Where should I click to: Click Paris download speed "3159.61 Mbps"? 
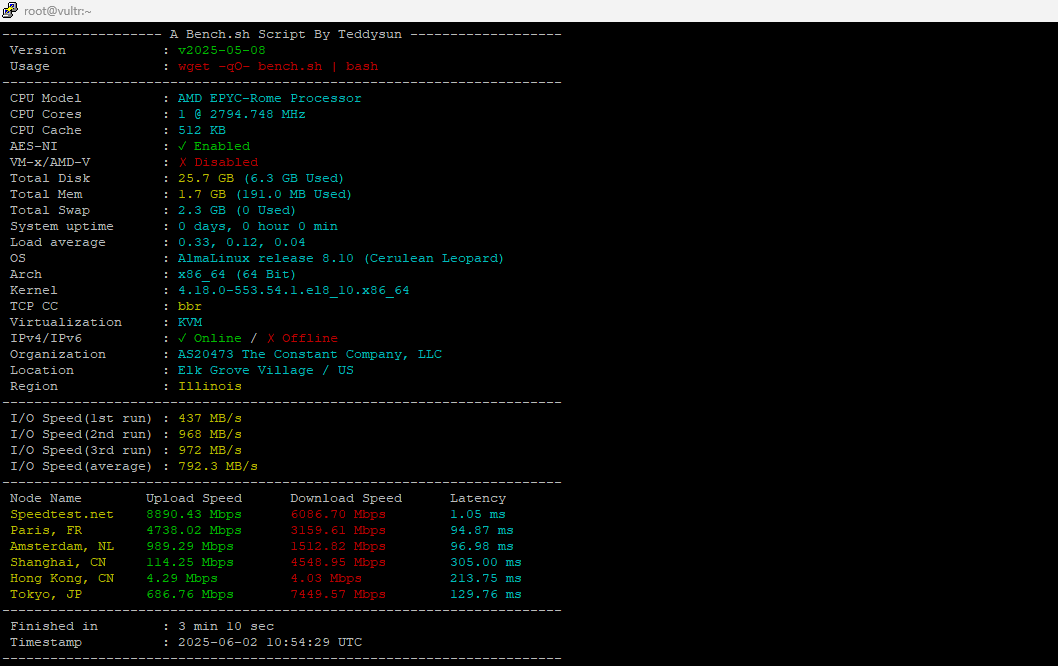(338, 531)
